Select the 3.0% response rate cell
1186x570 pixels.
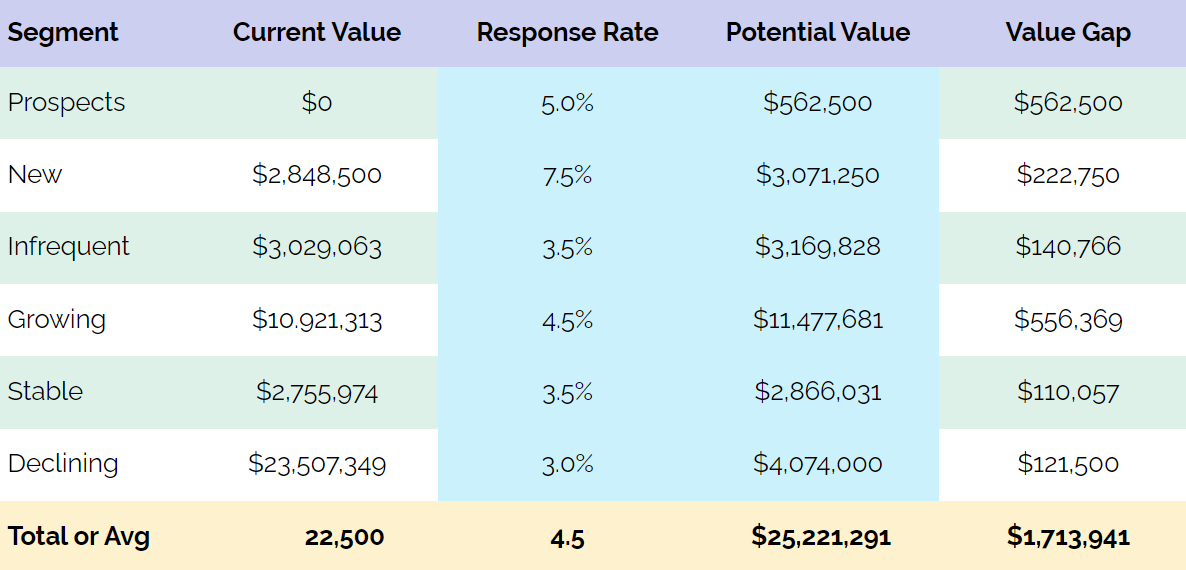(567, 464)
